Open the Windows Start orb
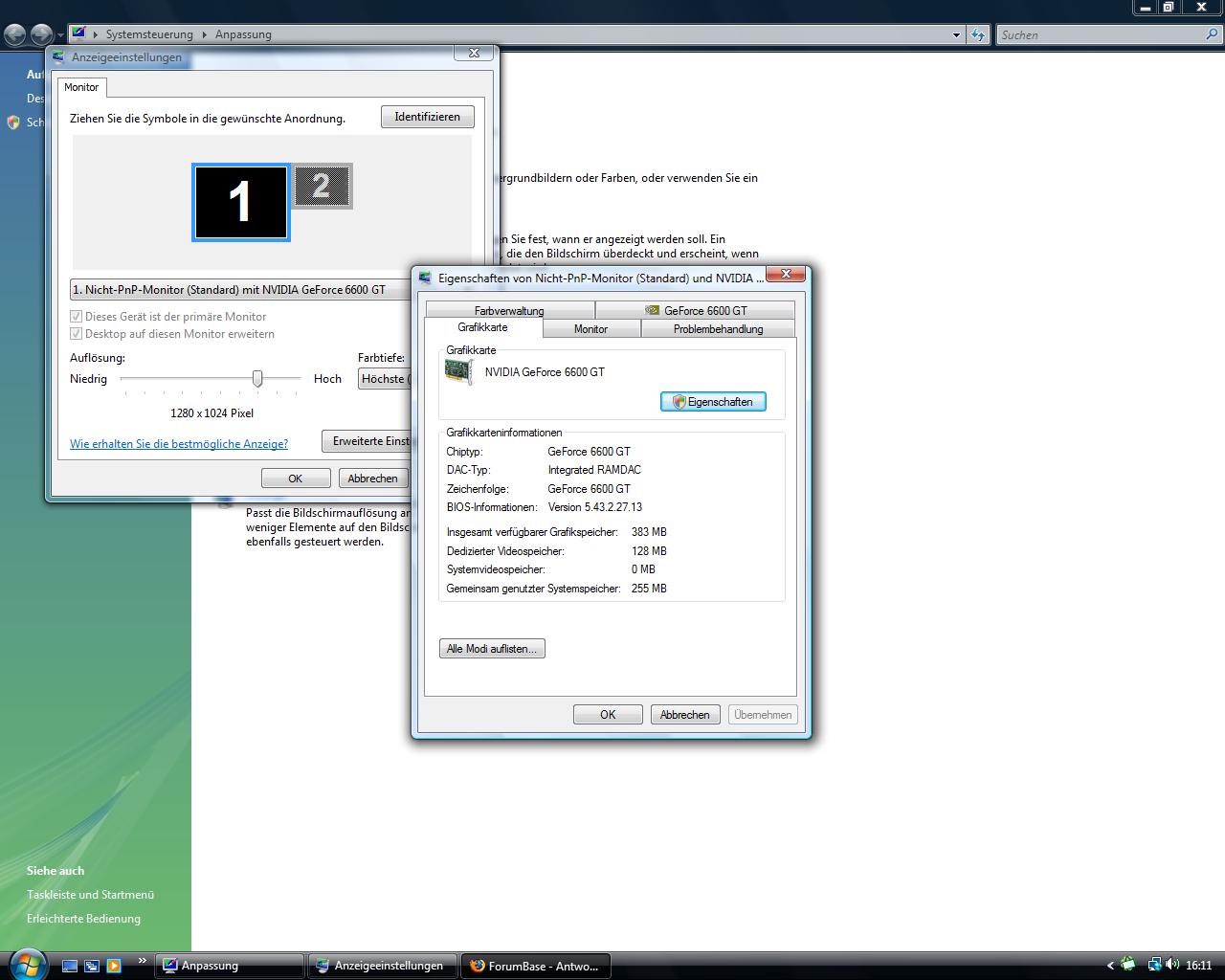1225x980 pixels. click(26, 963)
